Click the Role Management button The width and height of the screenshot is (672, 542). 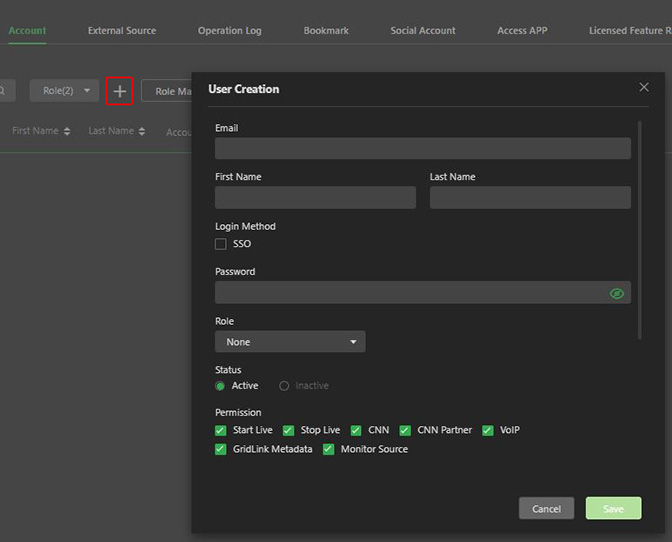167,91
